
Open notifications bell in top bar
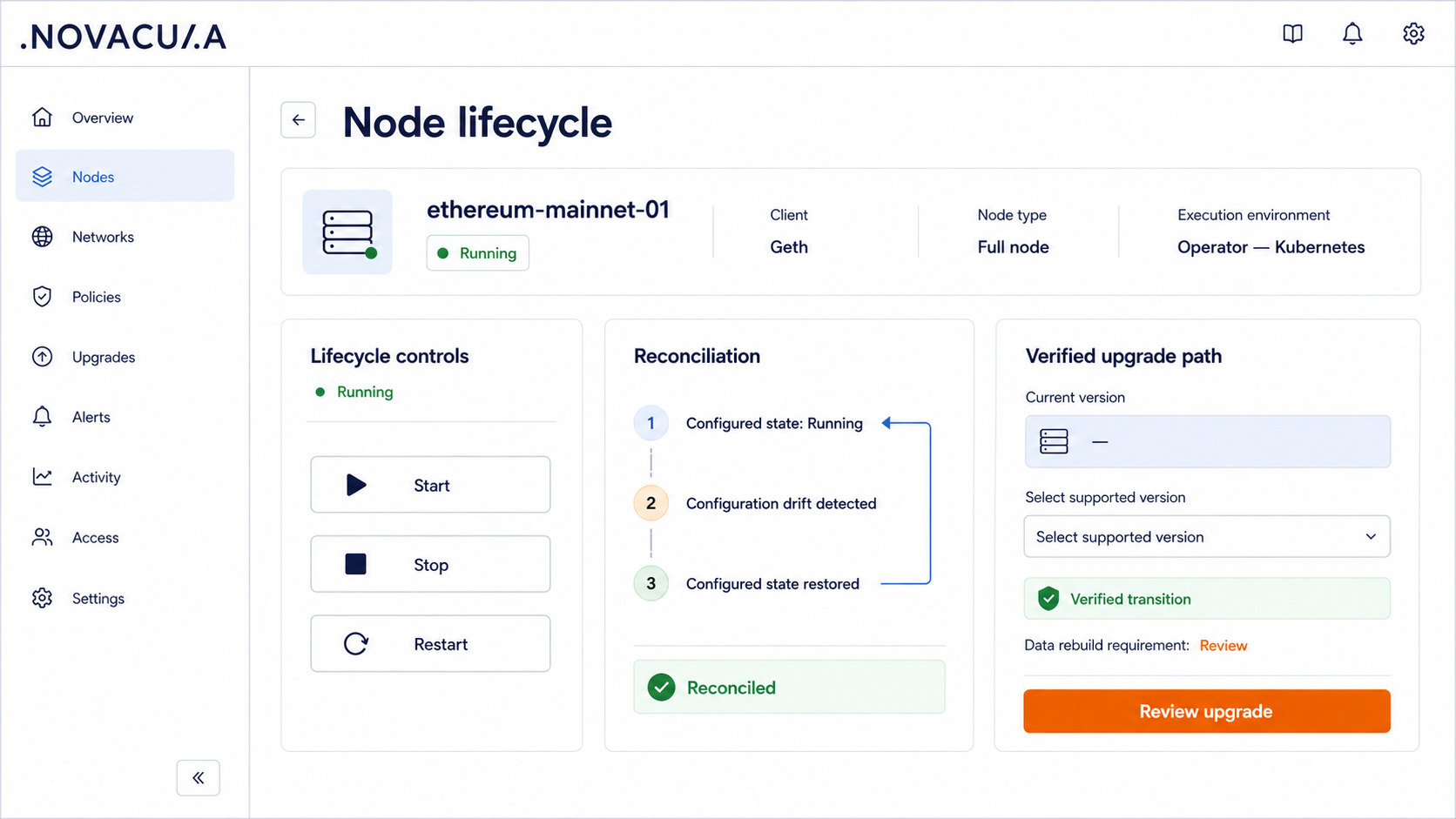[1352, 34]
